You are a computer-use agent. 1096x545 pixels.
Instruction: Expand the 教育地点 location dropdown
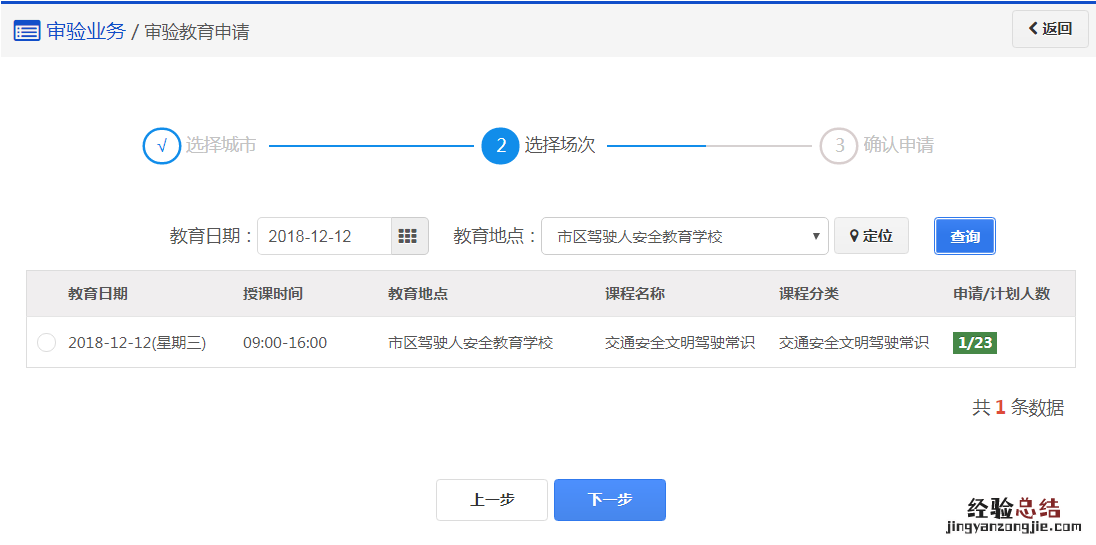(x=684, y=237)
